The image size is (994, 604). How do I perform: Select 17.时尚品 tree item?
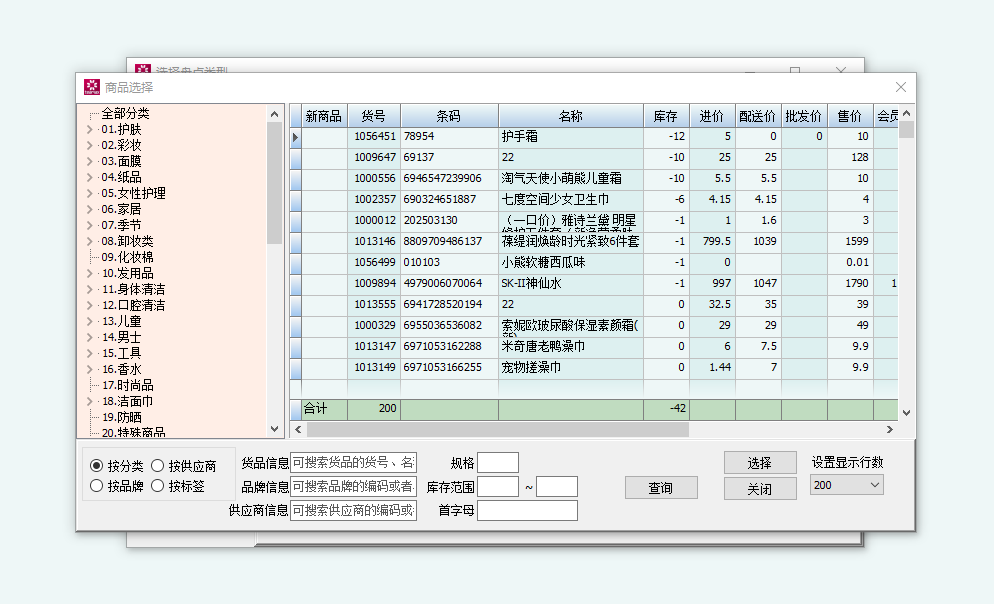tap(127, 385)
